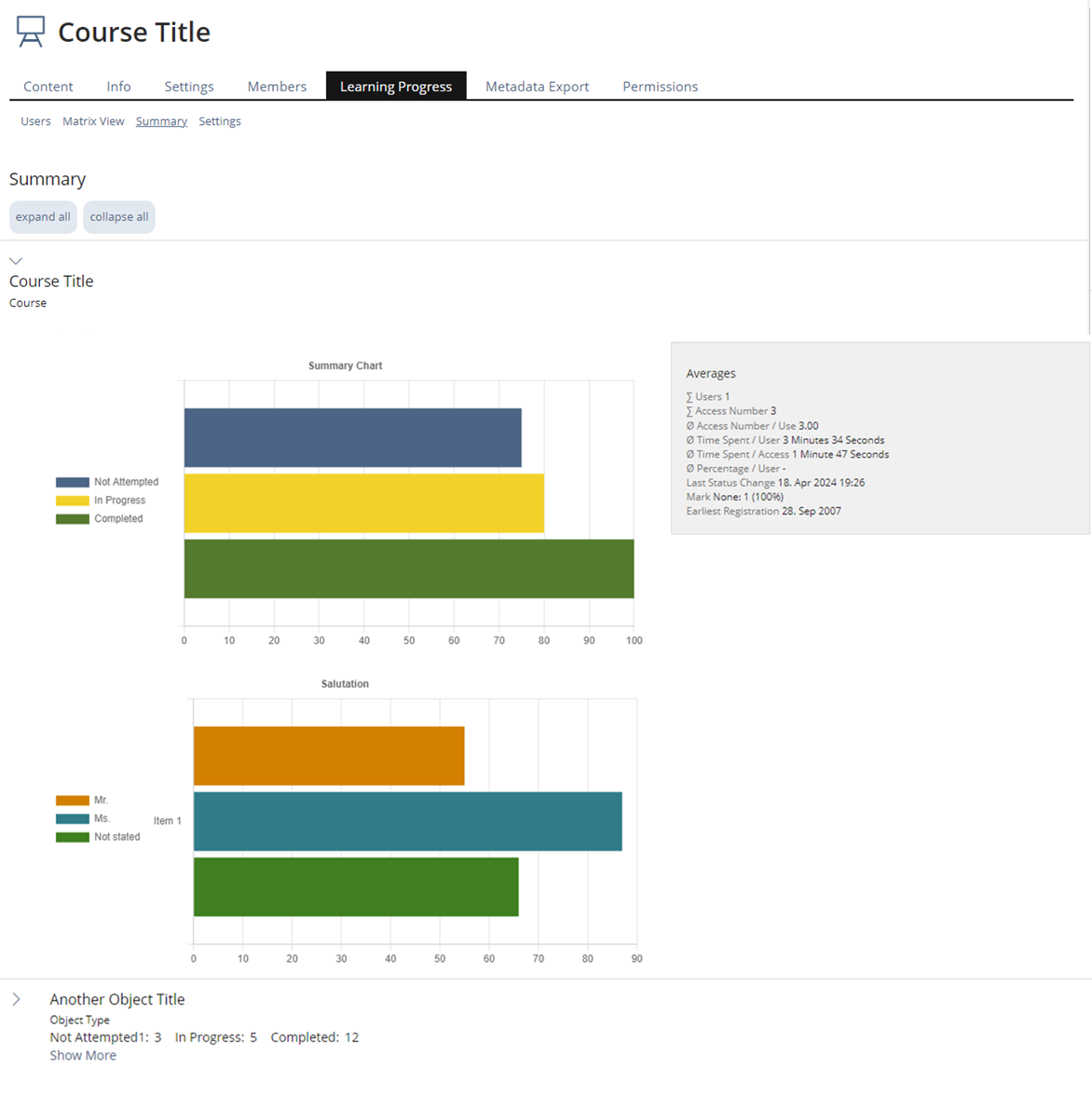Switch to the Members tab
The height and width of the screenshot is (1098, 1092).
(x=277, y=87)
